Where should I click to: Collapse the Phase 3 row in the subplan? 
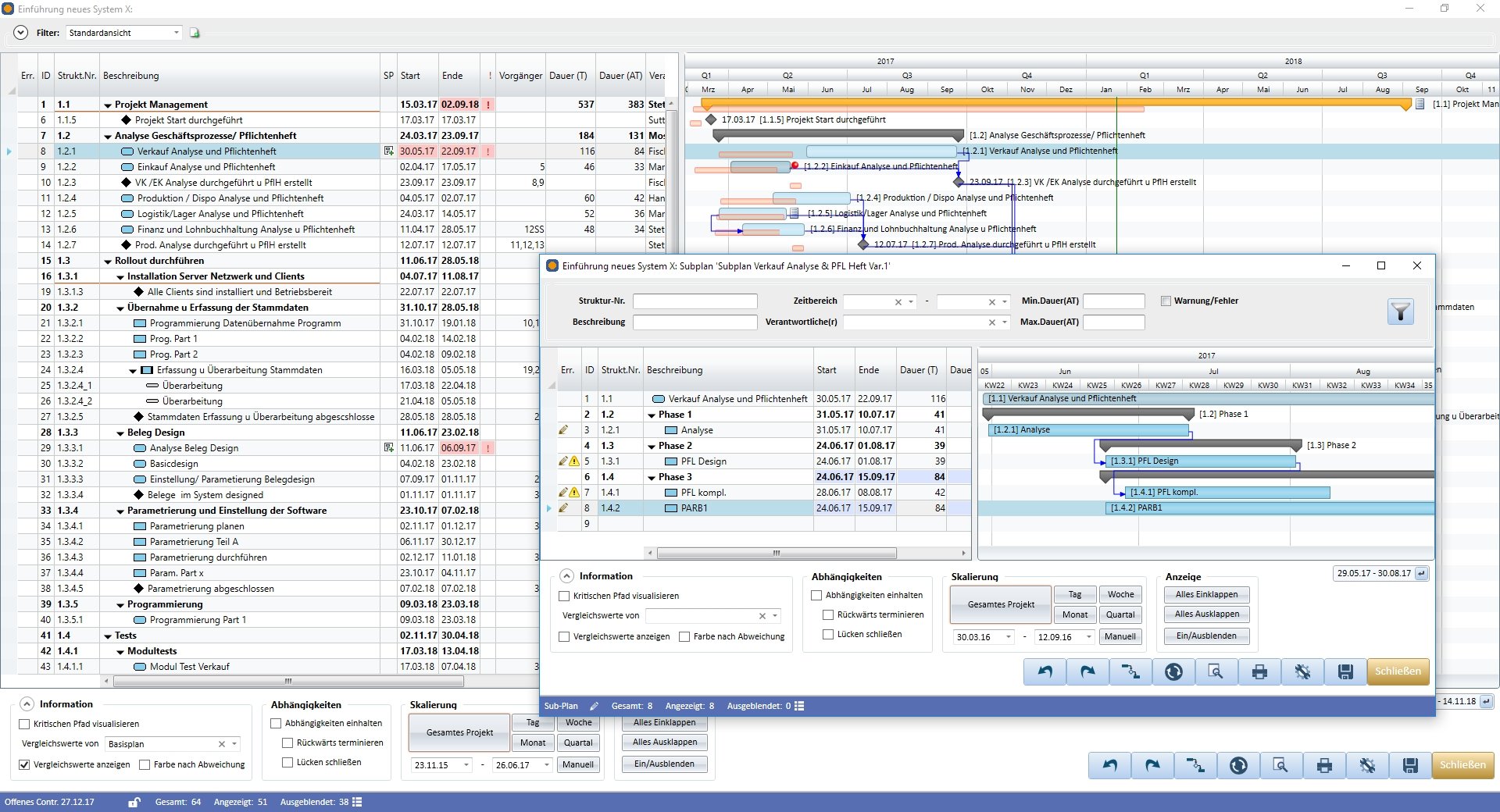click(652, 477)
